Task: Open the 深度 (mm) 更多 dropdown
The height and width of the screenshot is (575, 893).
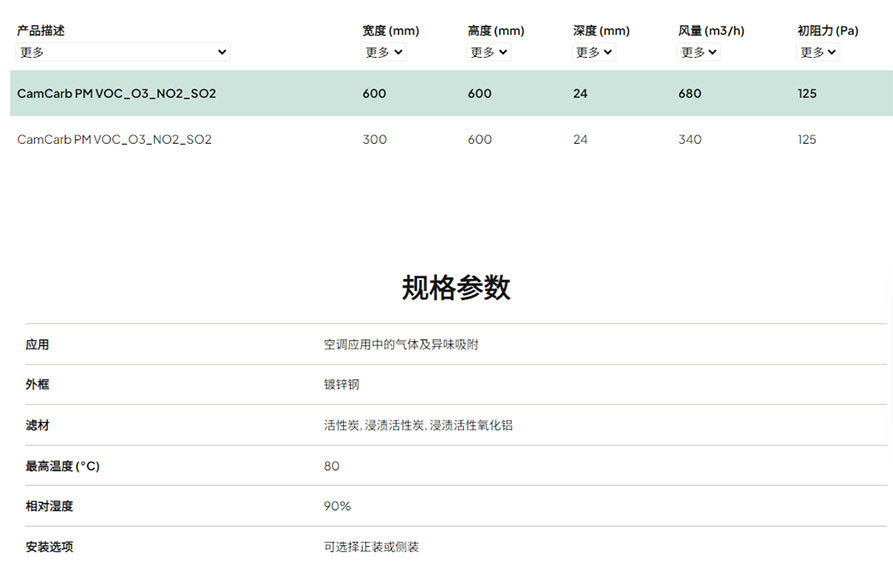Action: coord(593,52)
